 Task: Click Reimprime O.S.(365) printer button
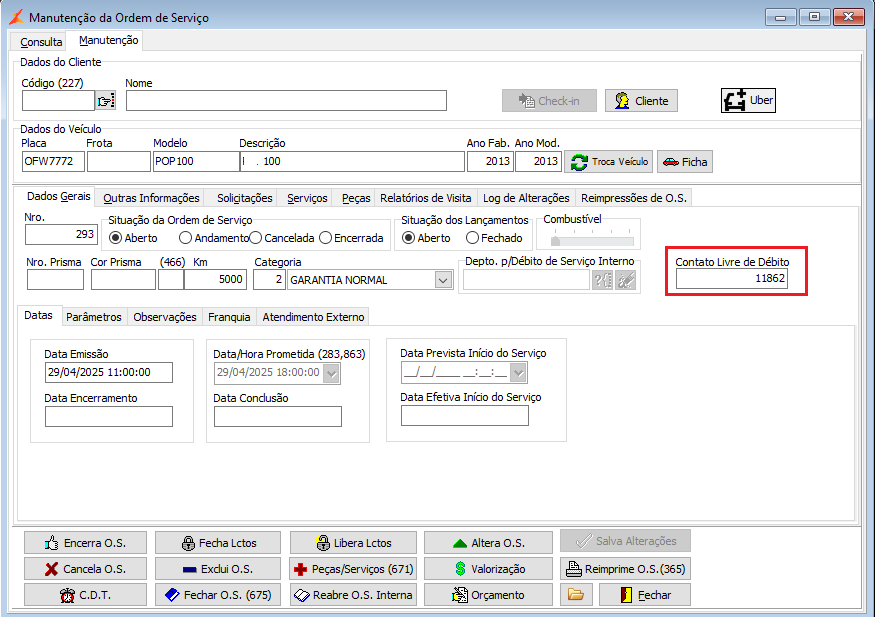tap(625, 569)
